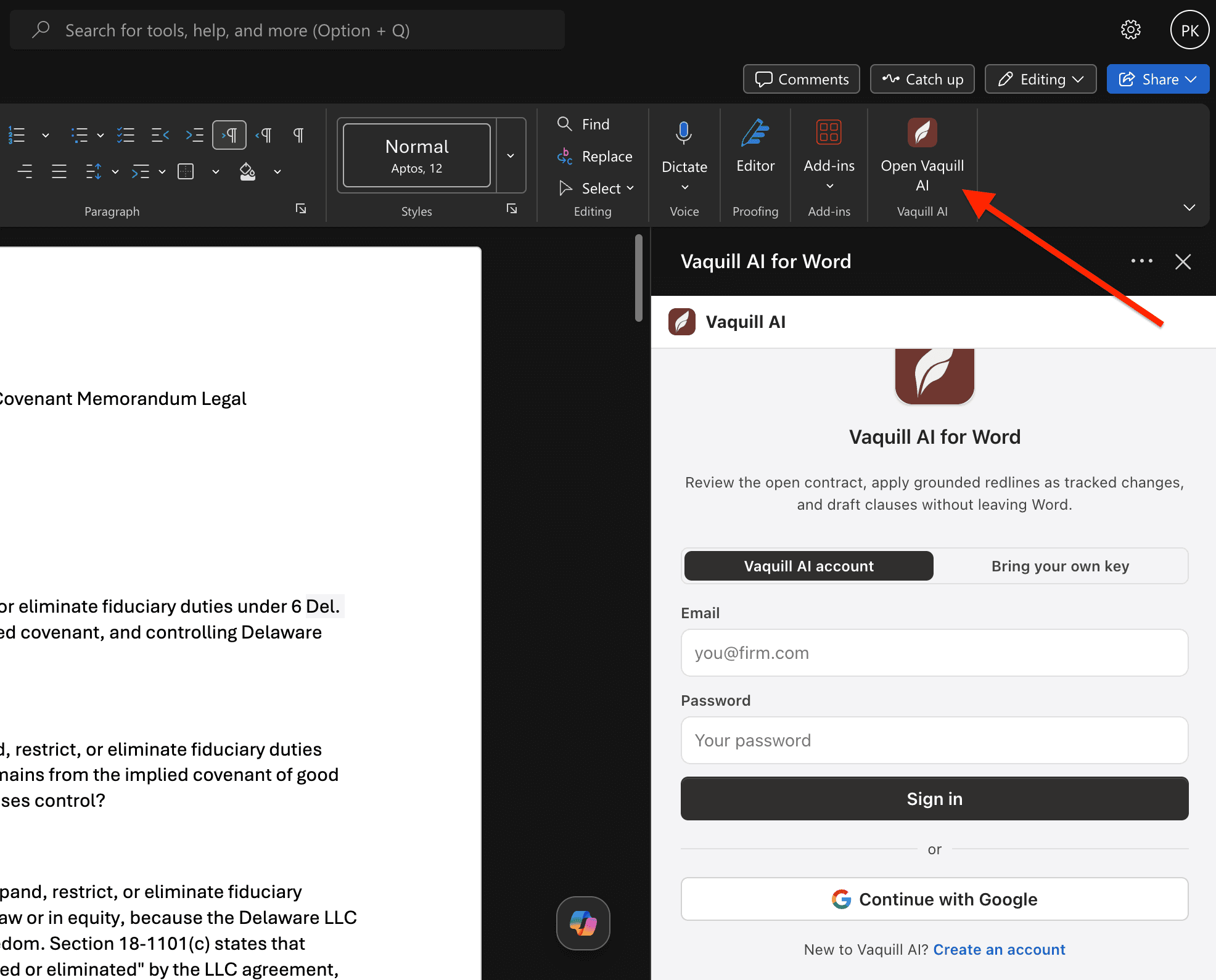The width and height of the screenshot is (1216, 980).
Task: Close the Vaquill AI for Word pane
Action: 1183,262
